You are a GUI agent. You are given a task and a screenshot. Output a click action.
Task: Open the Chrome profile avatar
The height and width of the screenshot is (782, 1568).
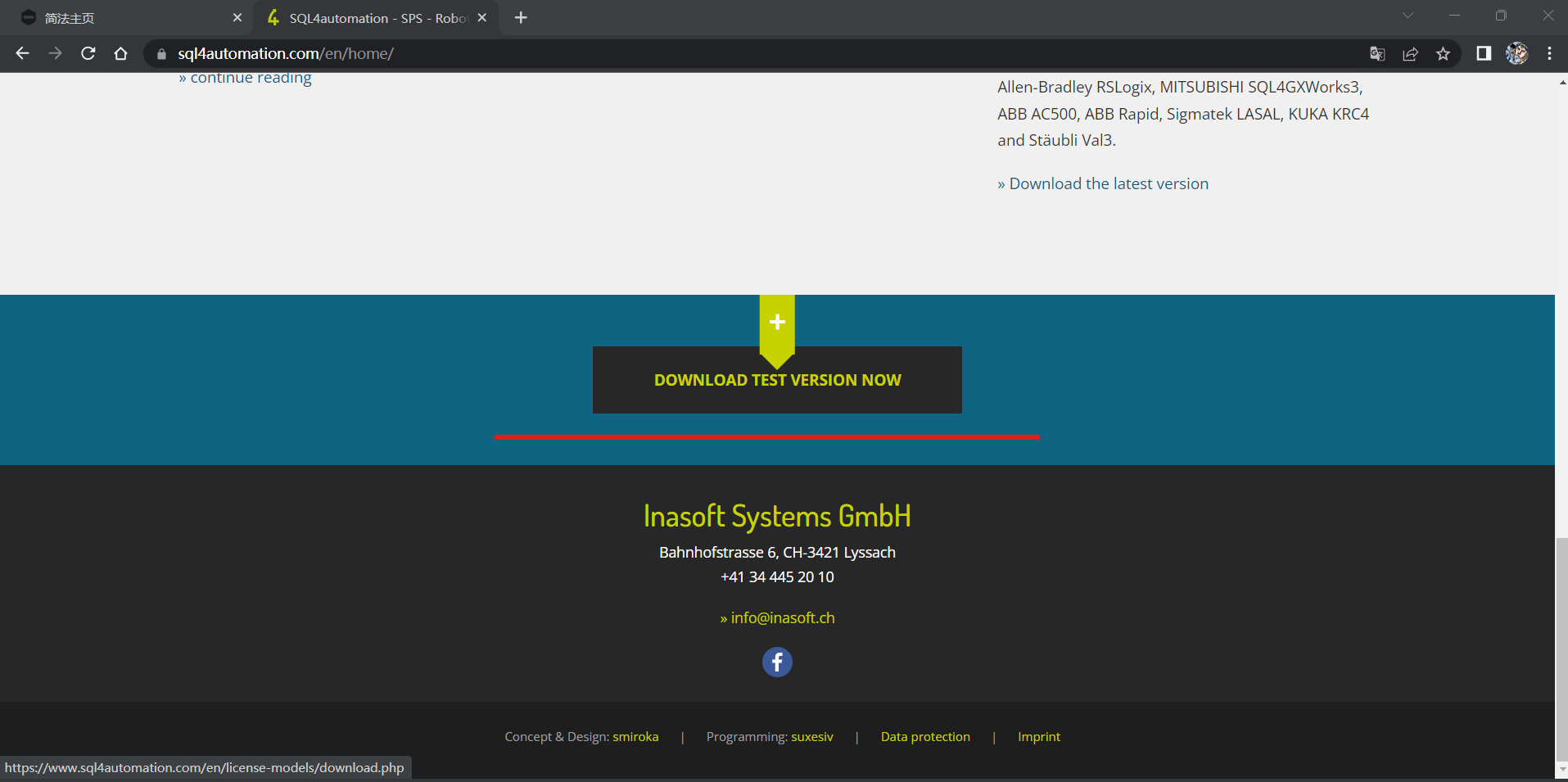coord(1516,53)
